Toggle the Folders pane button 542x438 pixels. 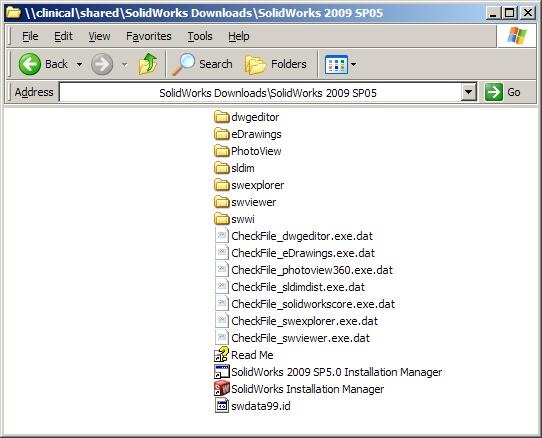pyautogui.click(x=276, y=64)
